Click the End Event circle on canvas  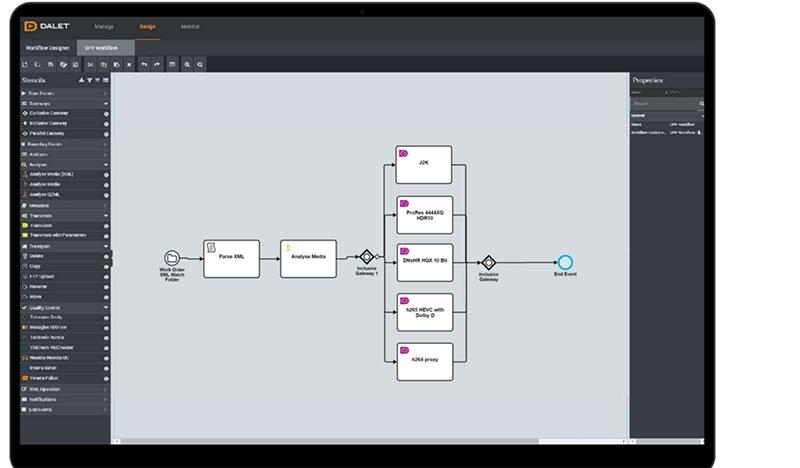coord(565,262)
